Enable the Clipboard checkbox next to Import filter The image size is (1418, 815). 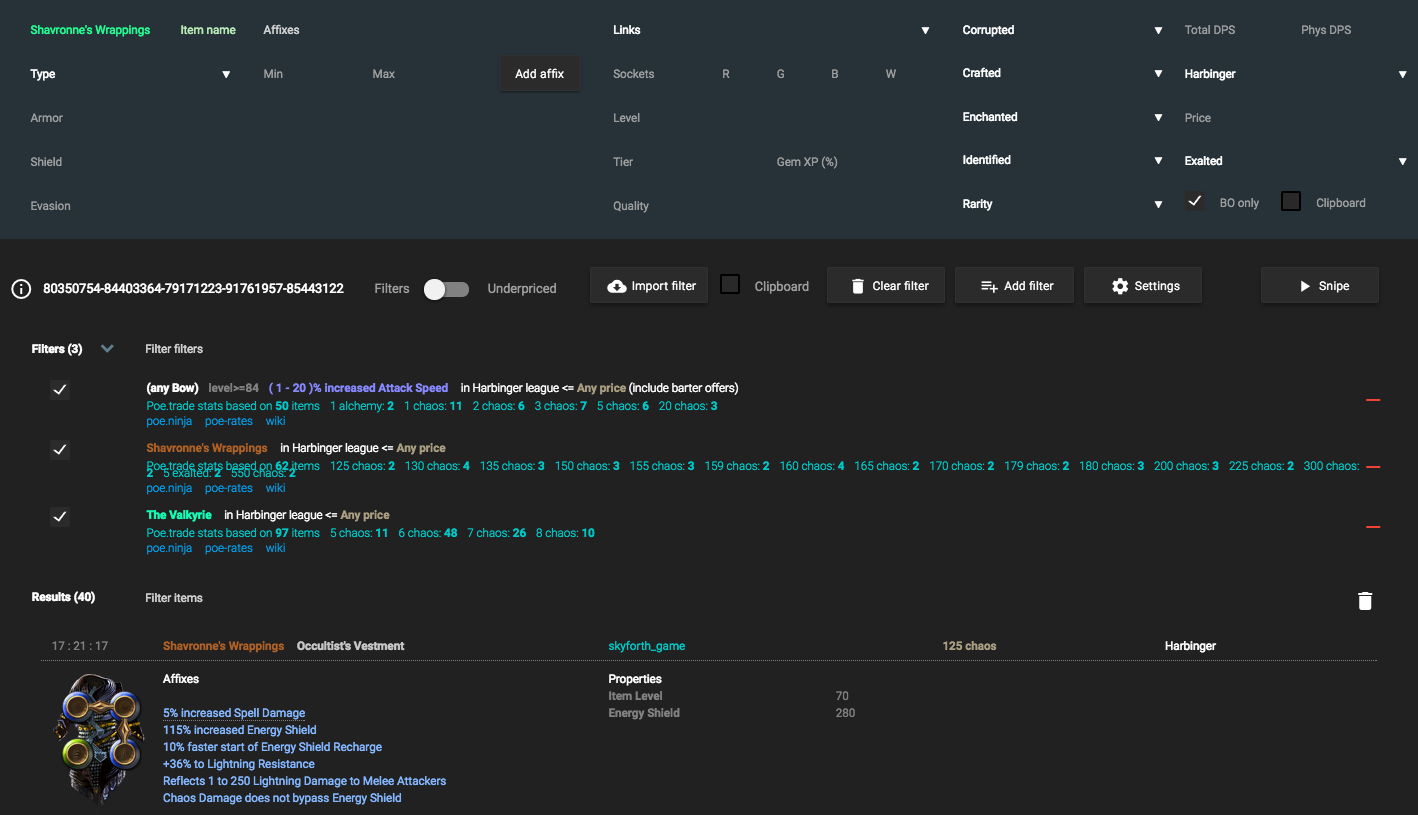730,285
